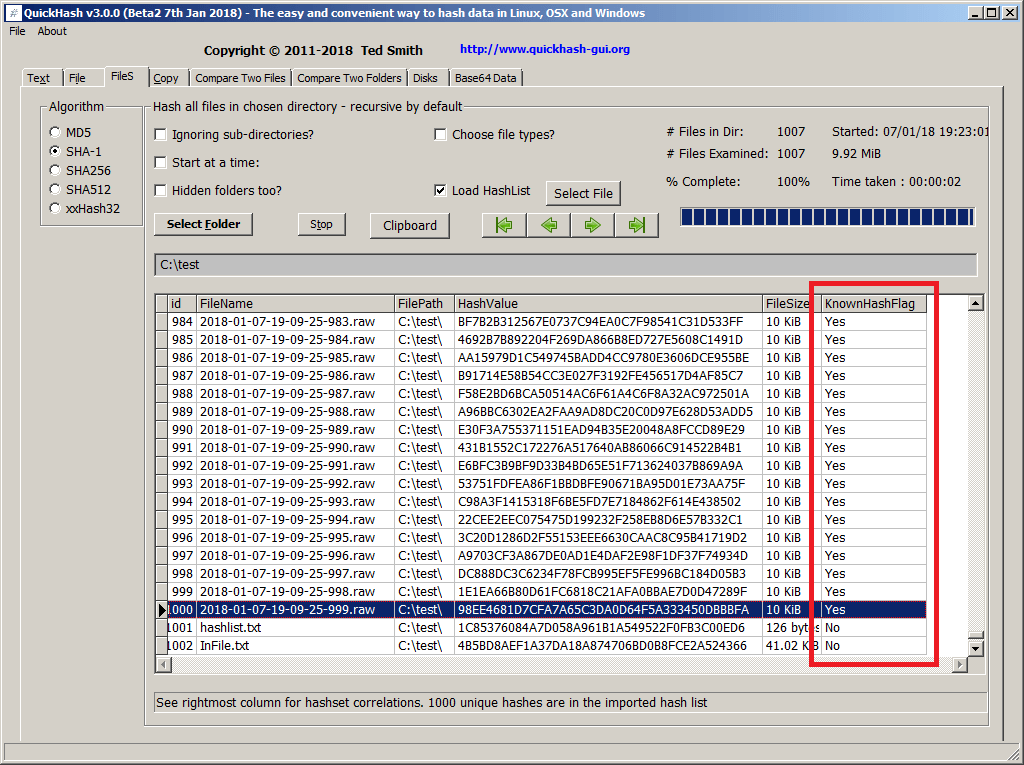The image size is (1024, 765).
Task: Click the hashing progress bar
Action: (x=827, y=217)
